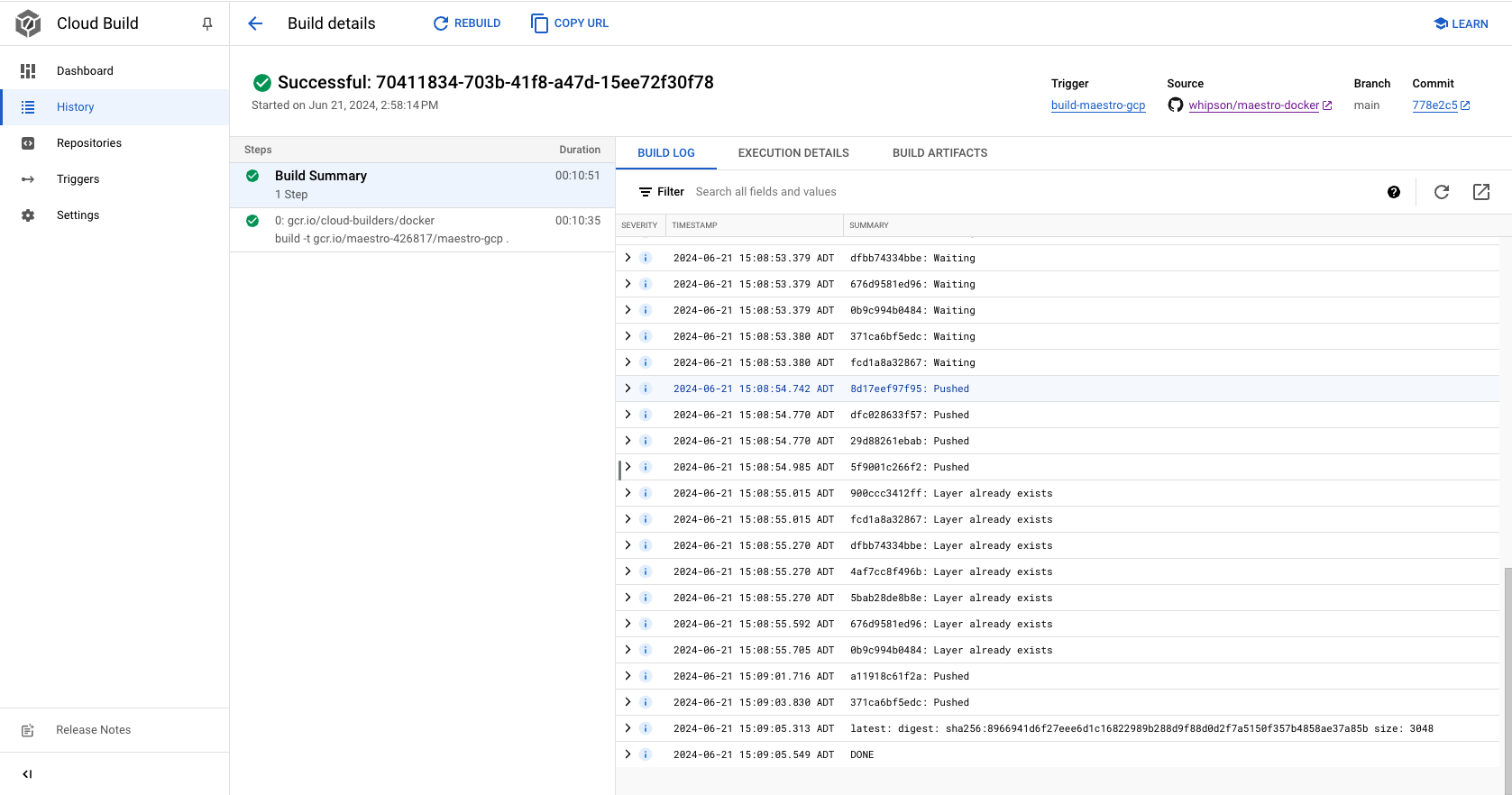Screen dimensions: 1512x795
Task: Expand the latest digest log entry
Action: pyautogui.click(x=628, y=728)
